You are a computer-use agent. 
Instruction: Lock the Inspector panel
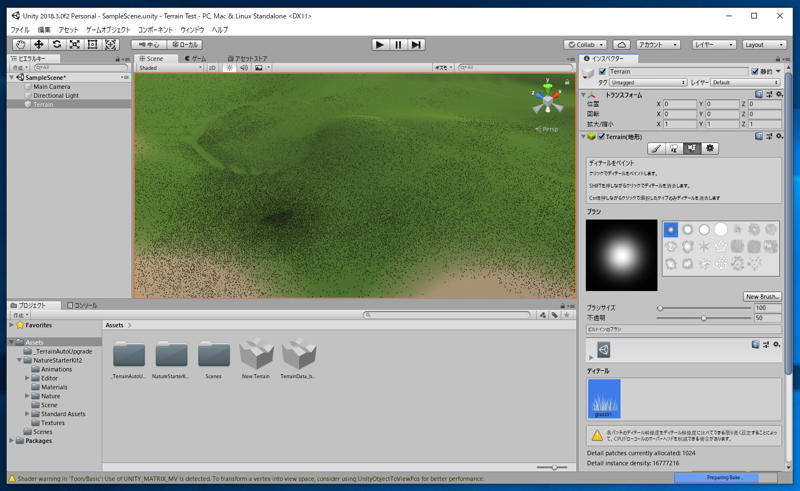pos(778,59)
